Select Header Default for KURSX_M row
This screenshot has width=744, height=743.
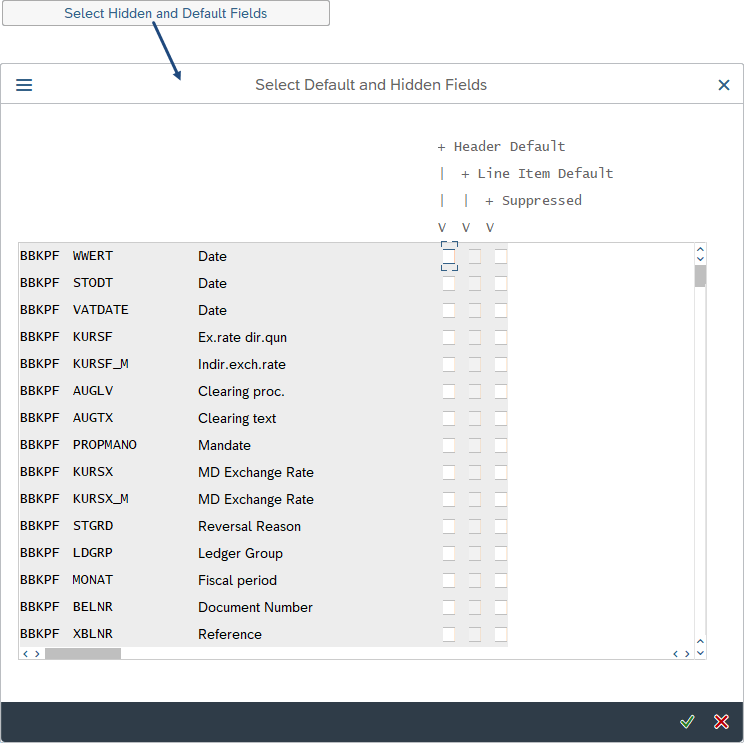[x=449, y=500]
